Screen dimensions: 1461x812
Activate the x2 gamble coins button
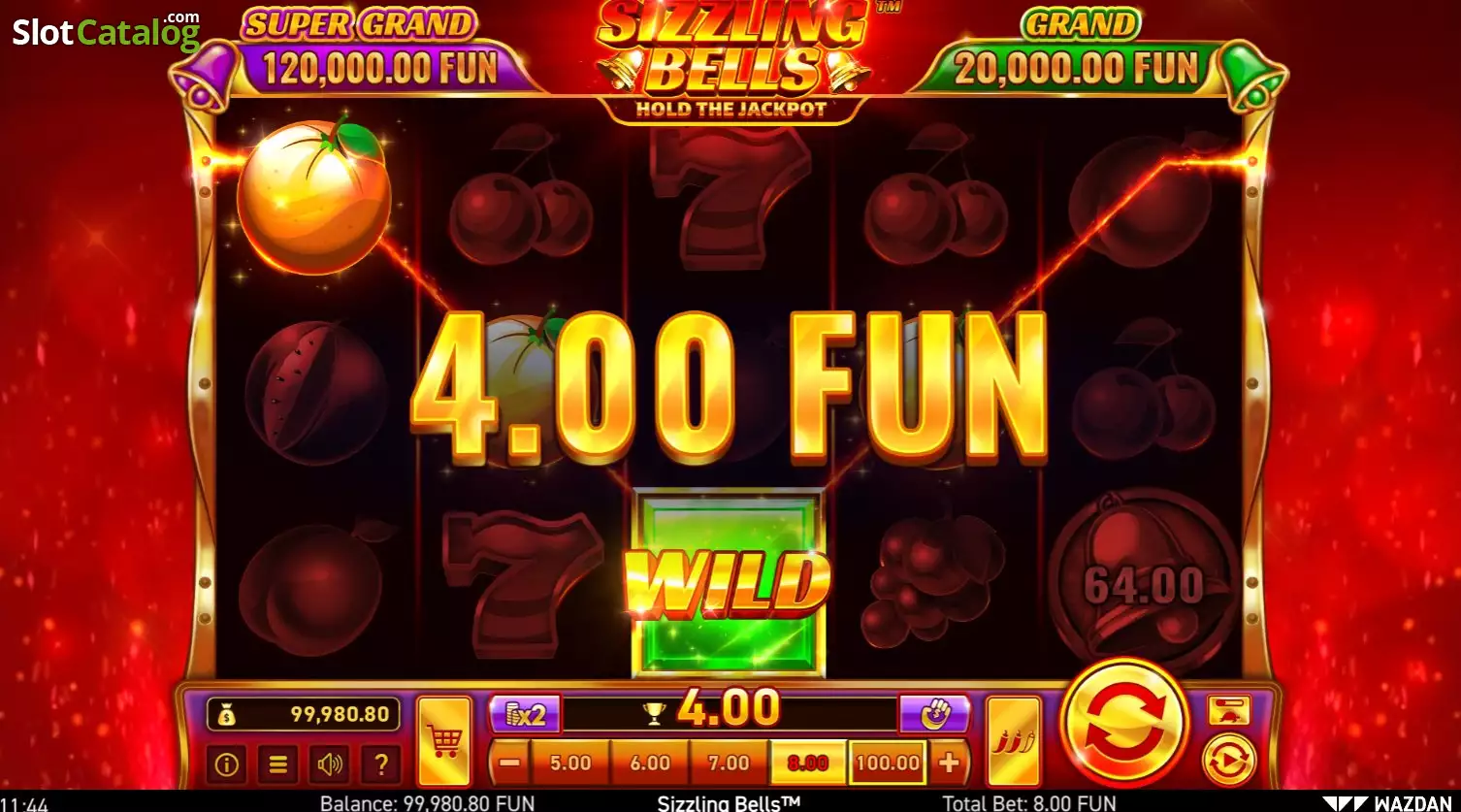pos(524,715)
